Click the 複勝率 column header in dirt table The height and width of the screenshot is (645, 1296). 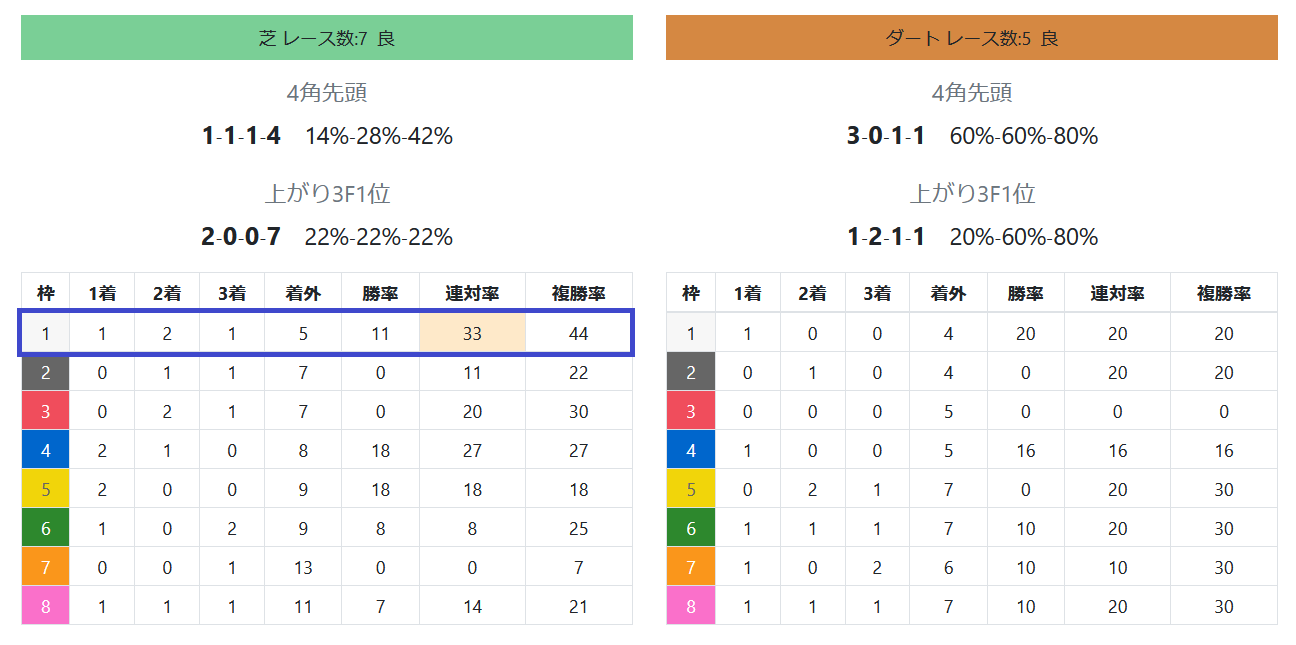pyautogui.click(x=1224, y=293)
